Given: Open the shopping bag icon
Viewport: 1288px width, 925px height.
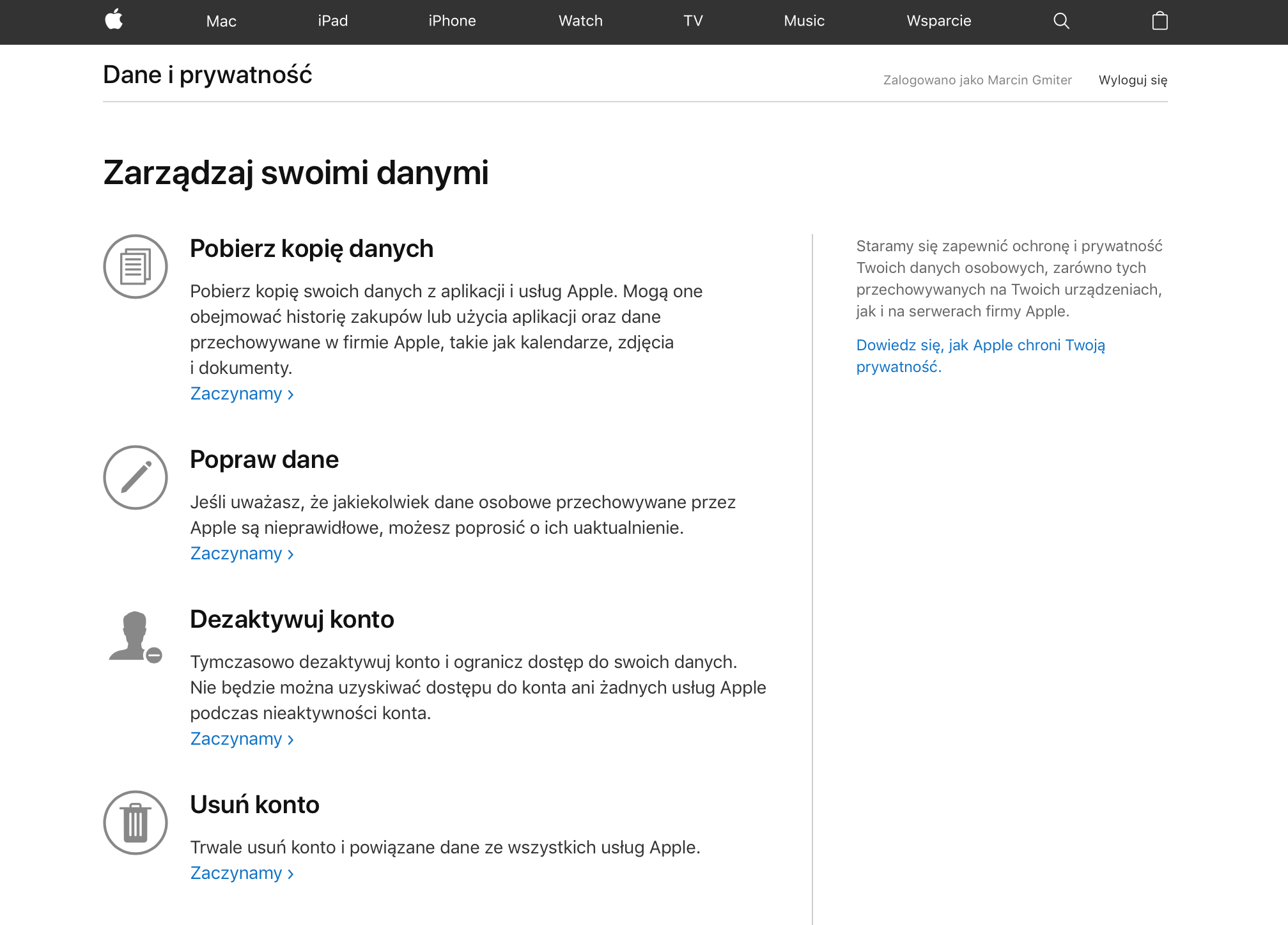Looking at the screenshot, I should pyautogui.click(x=1160, y=21).
